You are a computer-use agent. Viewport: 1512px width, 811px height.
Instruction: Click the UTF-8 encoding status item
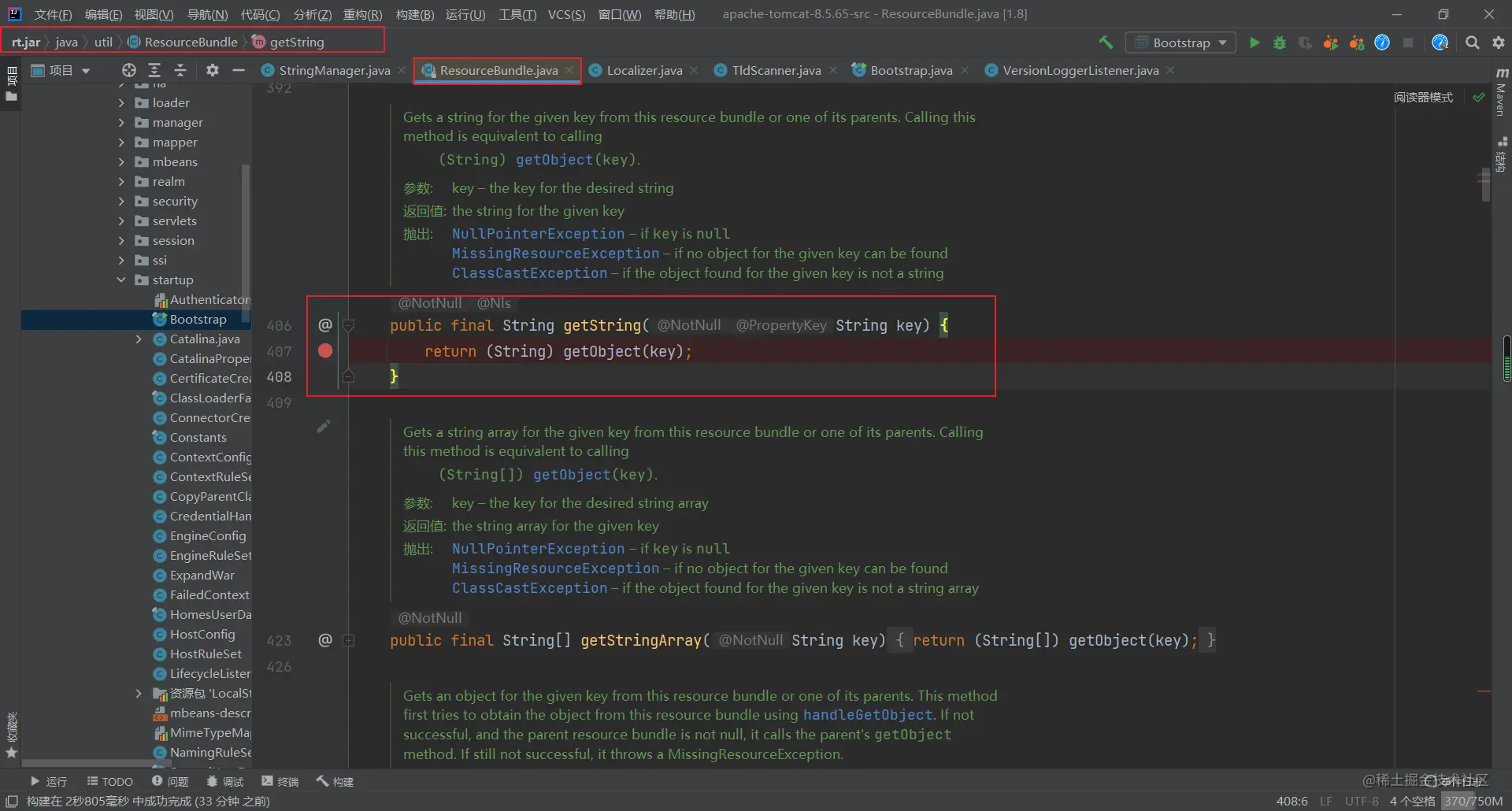(x=1362, y=801)
